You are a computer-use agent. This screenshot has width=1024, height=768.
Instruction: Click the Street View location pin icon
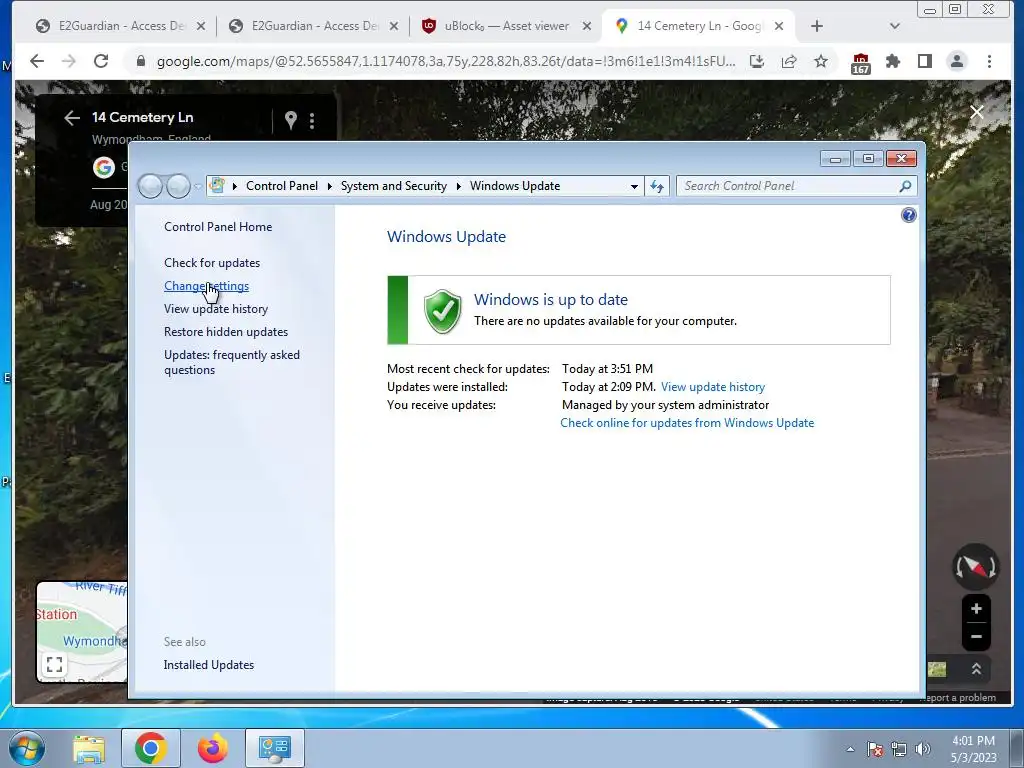pyautogui.click(x=291, y=120)
